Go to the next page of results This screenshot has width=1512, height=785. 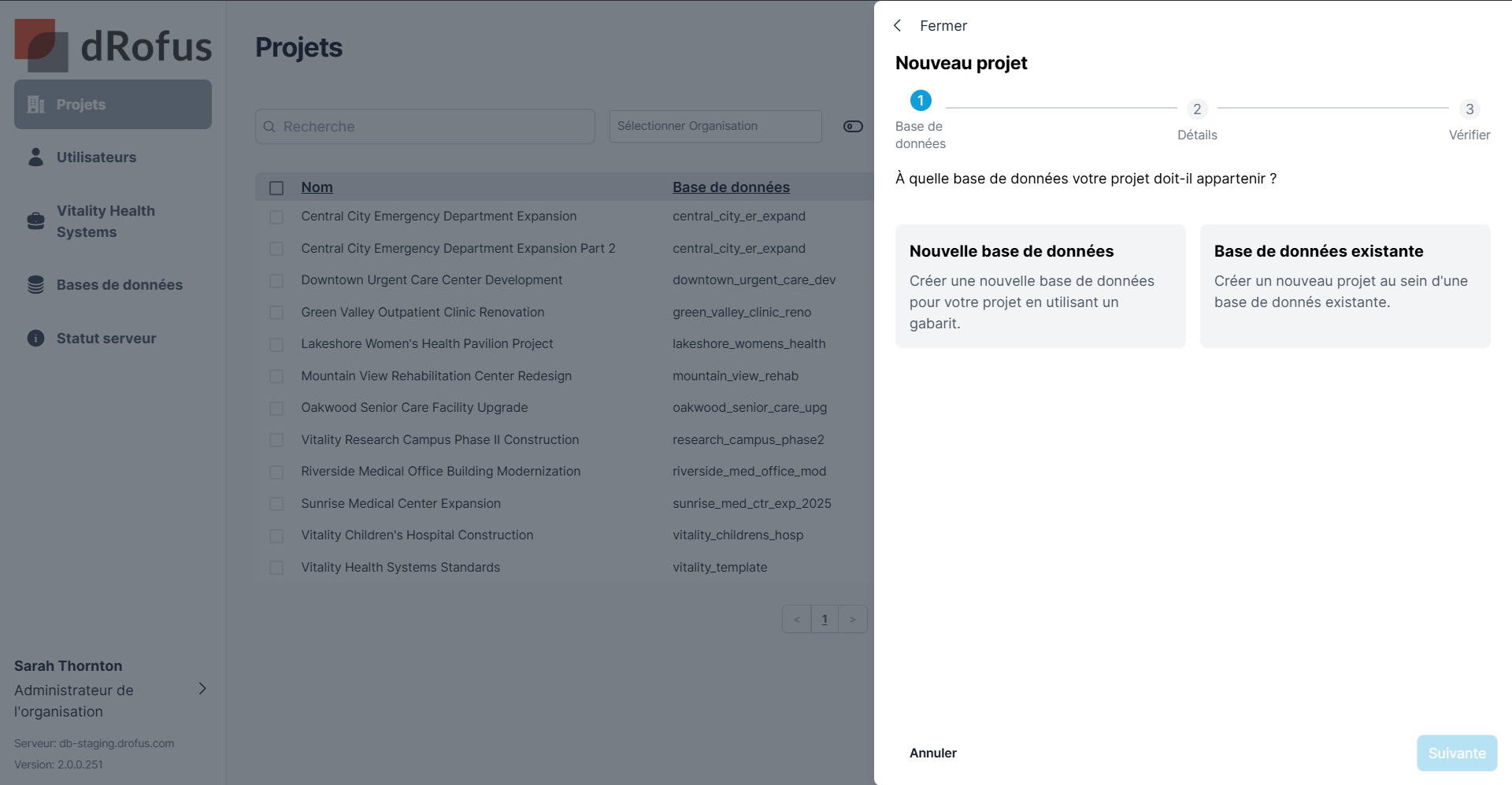pyautogui.click(x=853, y=620)
